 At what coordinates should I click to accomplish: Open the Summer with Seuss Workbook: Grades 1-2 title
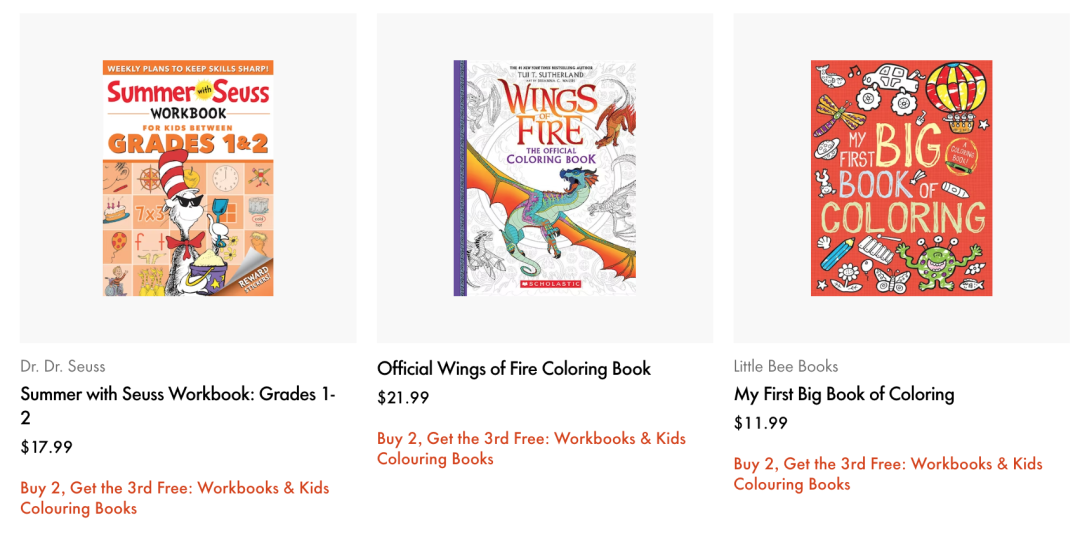point(178,406)
